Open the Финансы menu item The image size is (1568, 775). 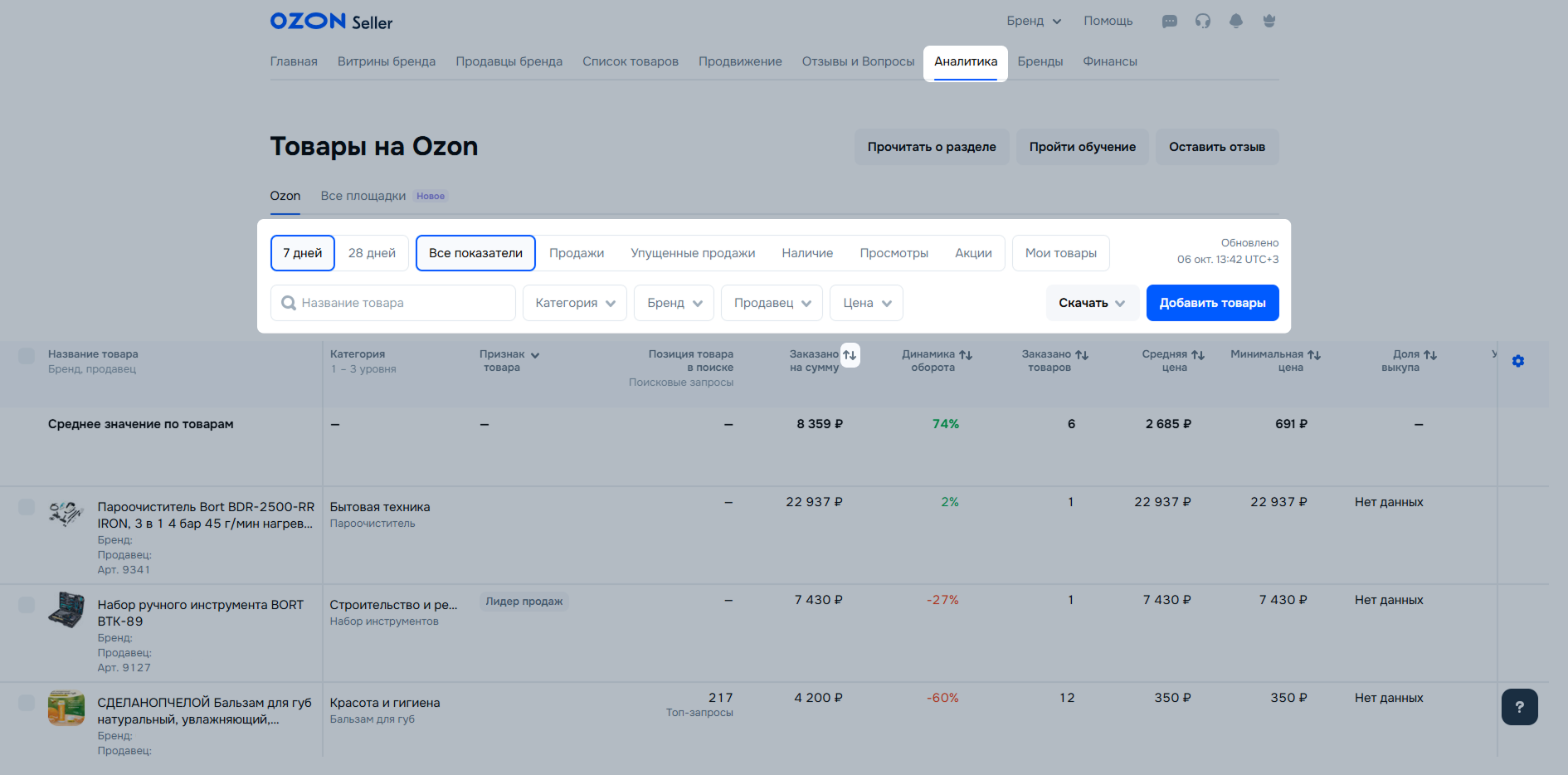click(1109, 61)
